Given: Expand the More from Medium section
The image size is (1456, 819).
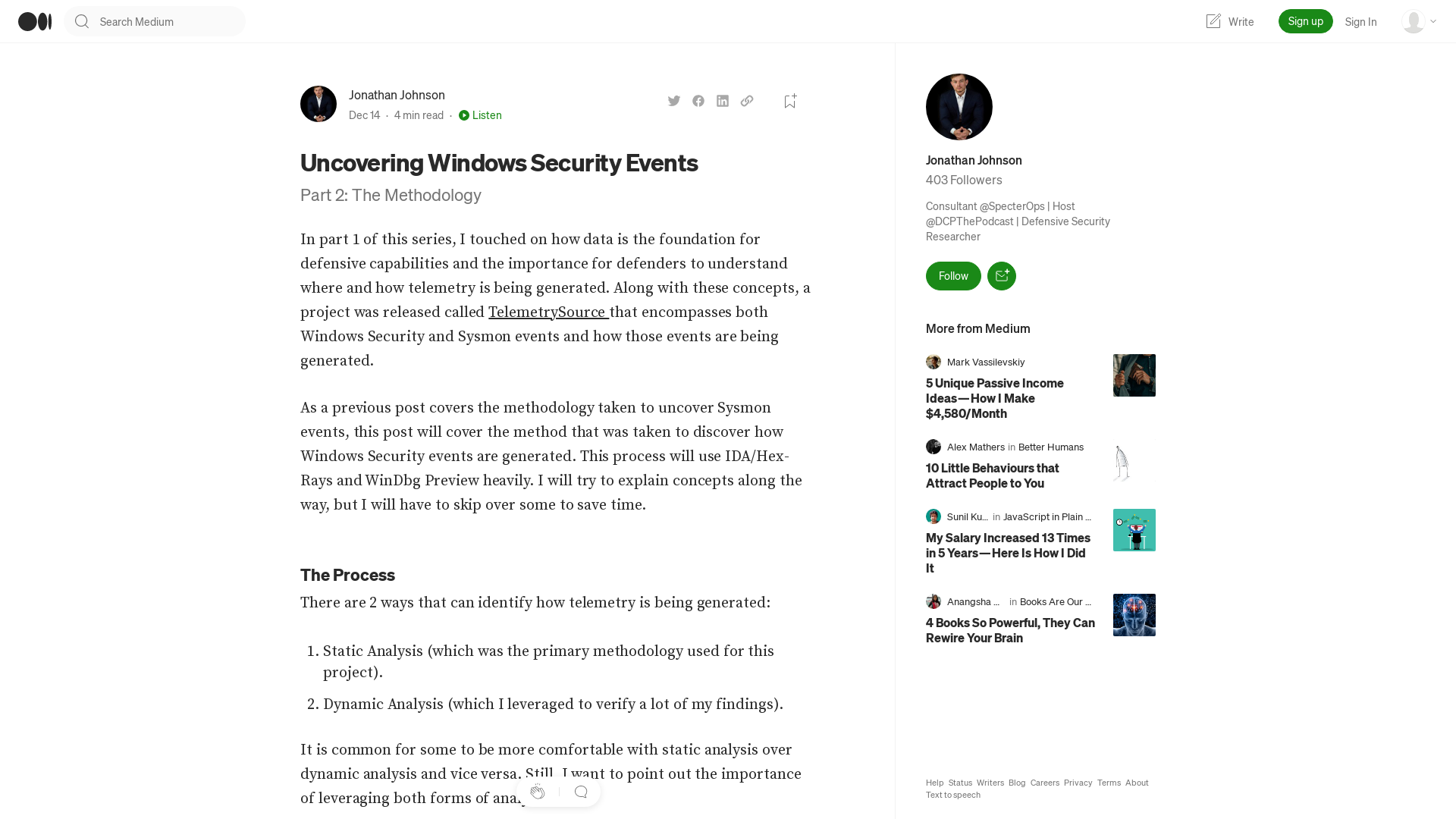Looking at the screenshot, I should tap(978, 328).
